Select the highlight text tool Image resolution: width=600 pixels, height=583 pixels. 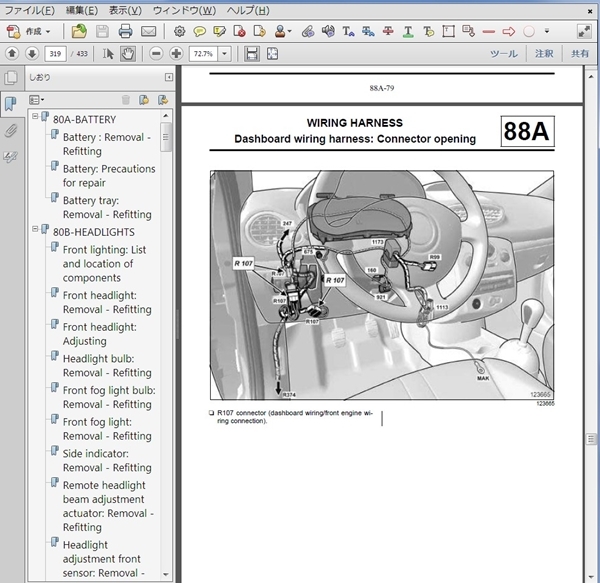coord(220,31)
